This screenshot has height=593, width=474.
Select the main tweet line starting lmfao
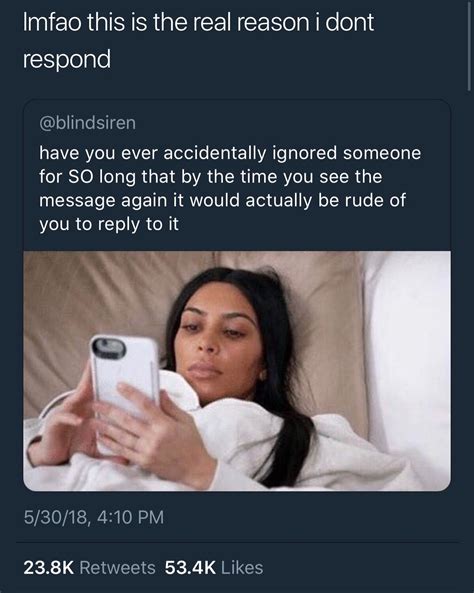[198, 22]
